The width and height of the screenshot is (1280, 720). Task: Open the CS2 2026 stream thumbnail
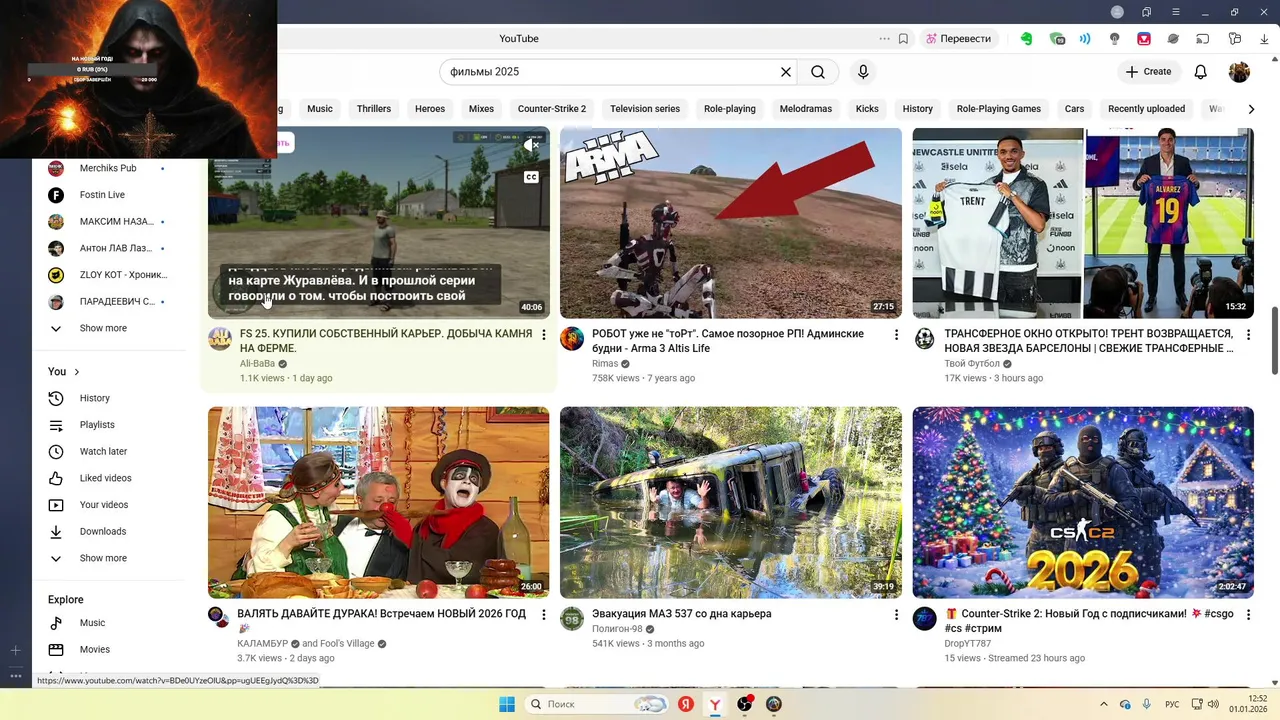[1083, 502]
